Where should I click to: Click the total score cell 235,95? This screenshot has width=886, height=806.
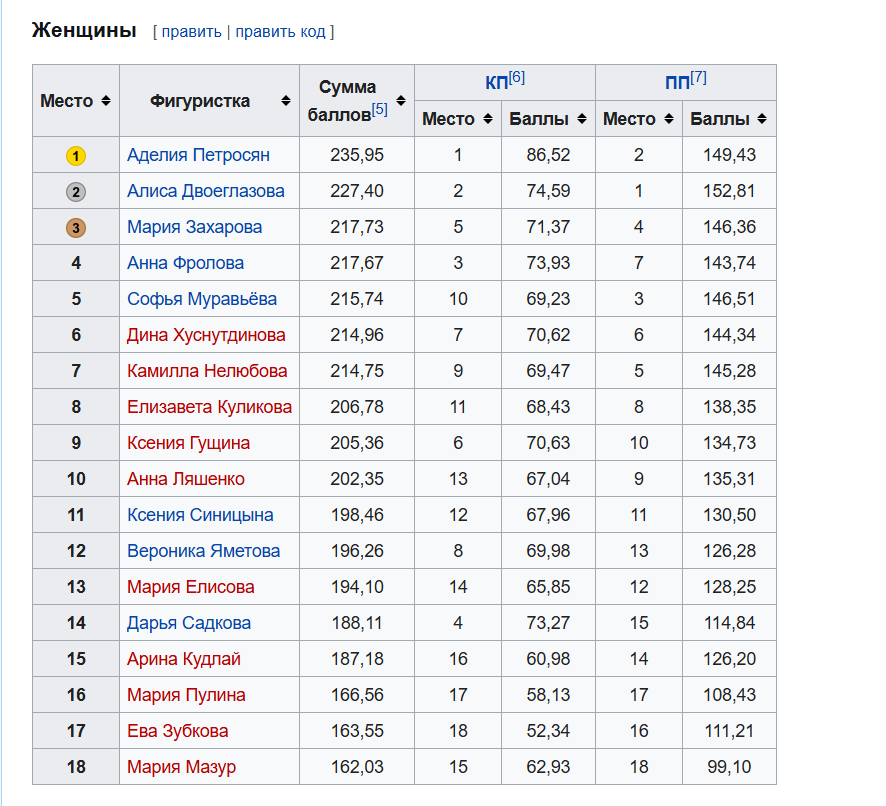pyautogui.click(x=357, y=155)
